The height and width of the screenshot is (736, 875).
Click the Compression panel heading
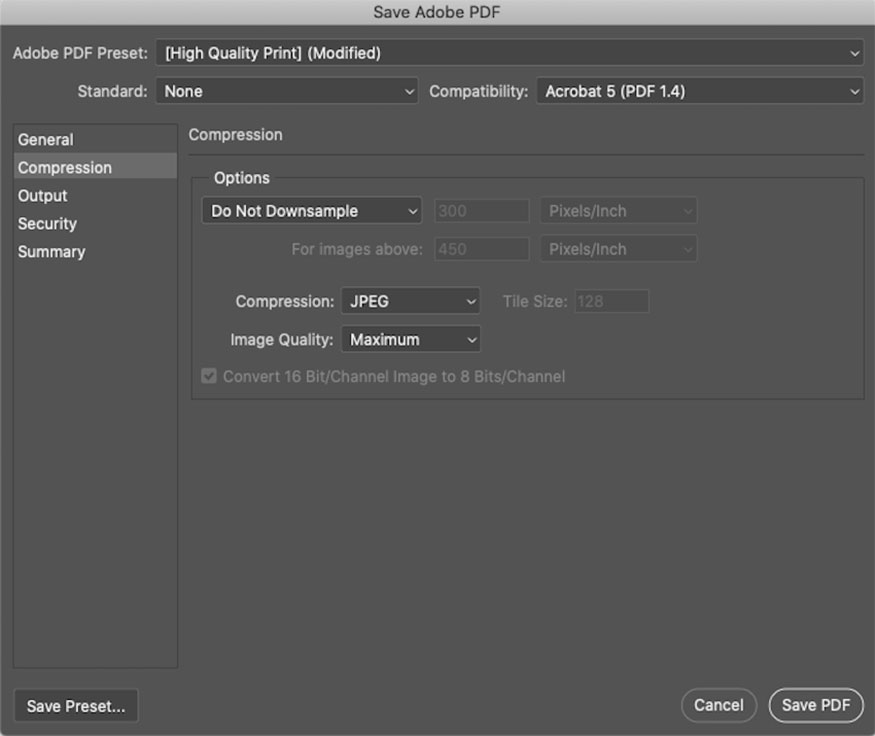(235, 135)
